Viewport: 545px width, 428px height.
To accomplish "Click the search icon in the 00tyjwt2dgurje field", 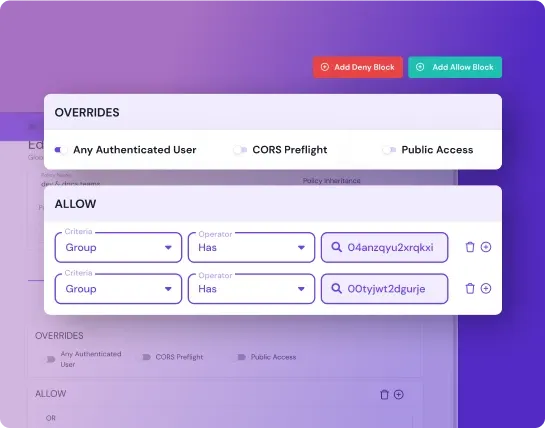I will [x=336, y=289].
